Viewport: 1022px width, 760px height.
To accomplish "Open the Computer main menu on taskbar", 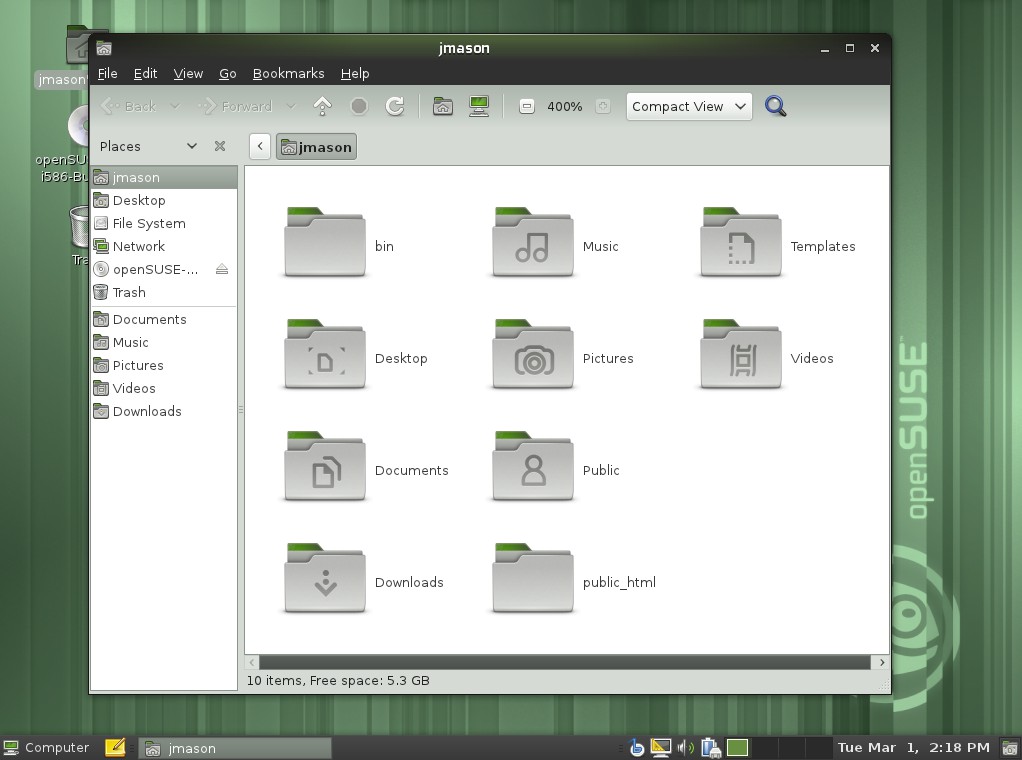I will coord(46,748).
